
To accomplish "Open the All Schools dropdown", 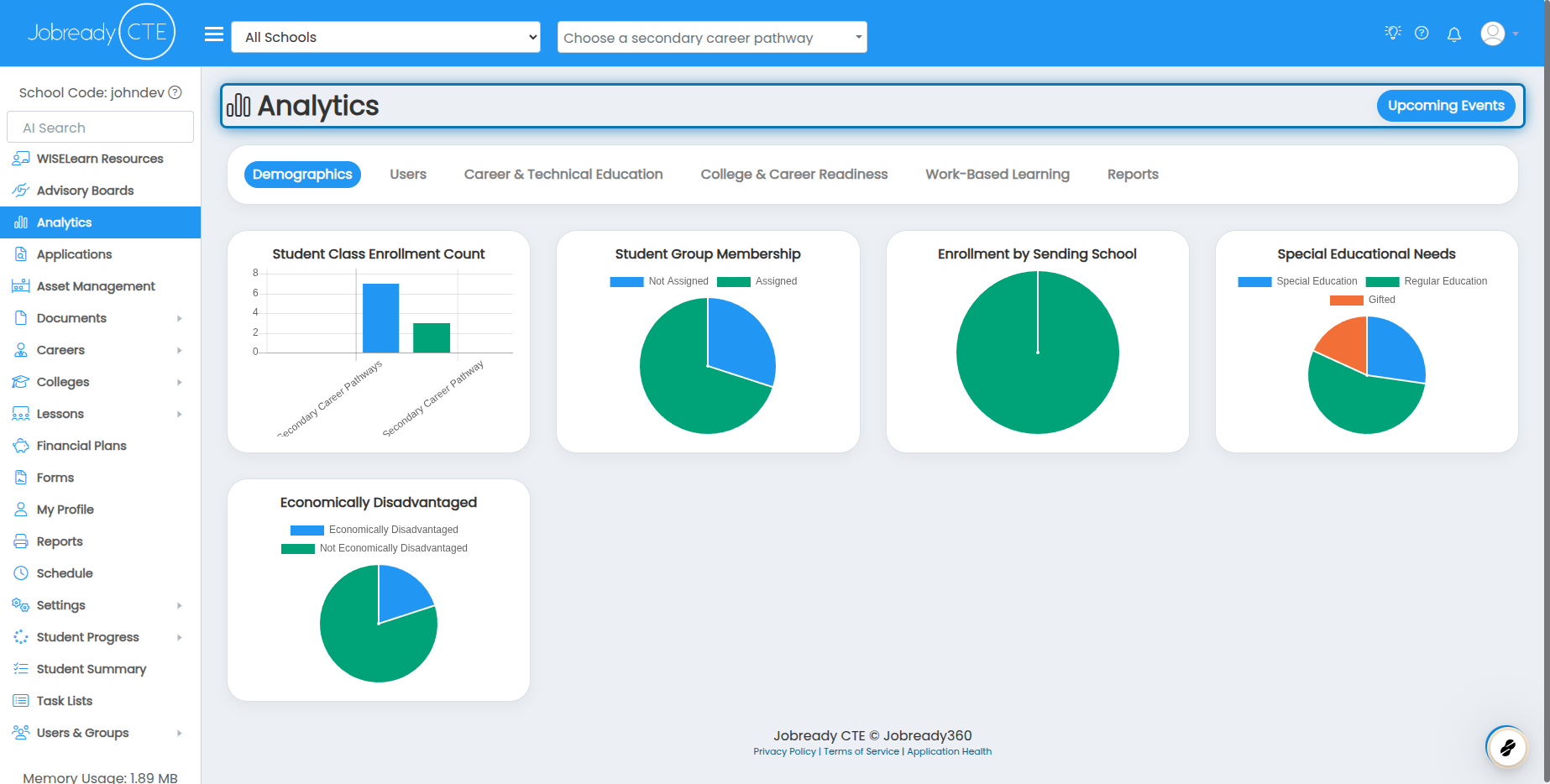I will pos(385,37).
